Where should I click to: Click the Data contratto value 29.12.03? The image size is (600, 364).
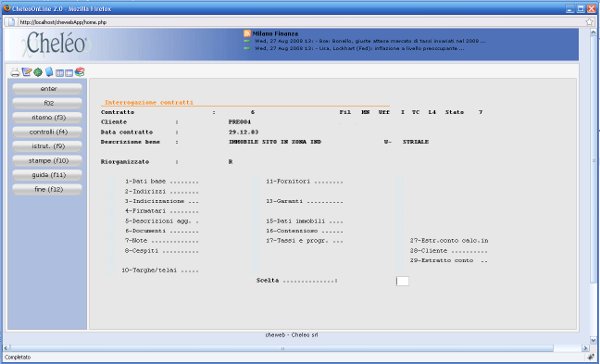[243, 132]
